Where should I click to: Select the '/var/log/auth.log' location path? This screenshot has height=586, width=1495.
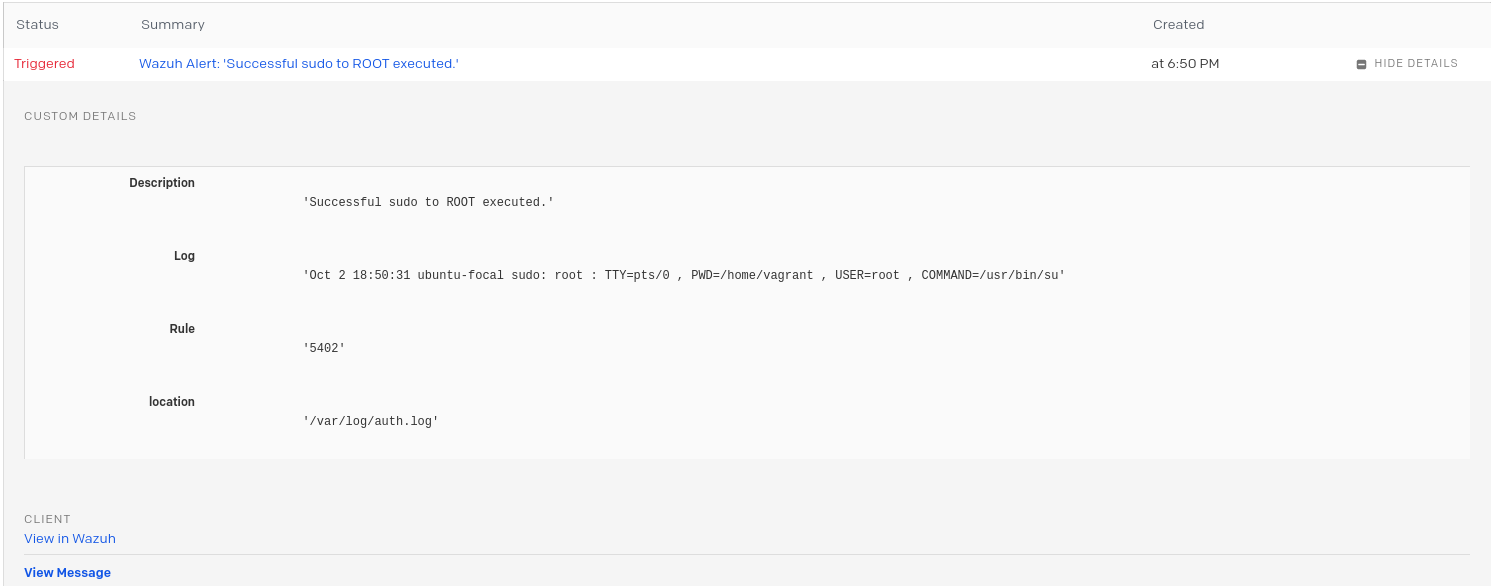[x=372, y=420]
